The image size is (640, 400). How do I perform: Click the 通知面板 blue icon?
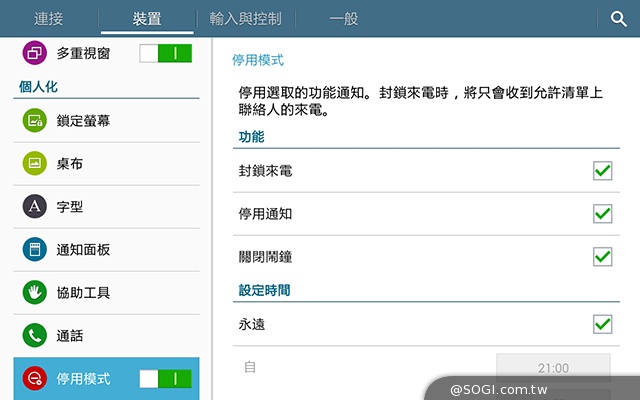click(x=34, y=249)
